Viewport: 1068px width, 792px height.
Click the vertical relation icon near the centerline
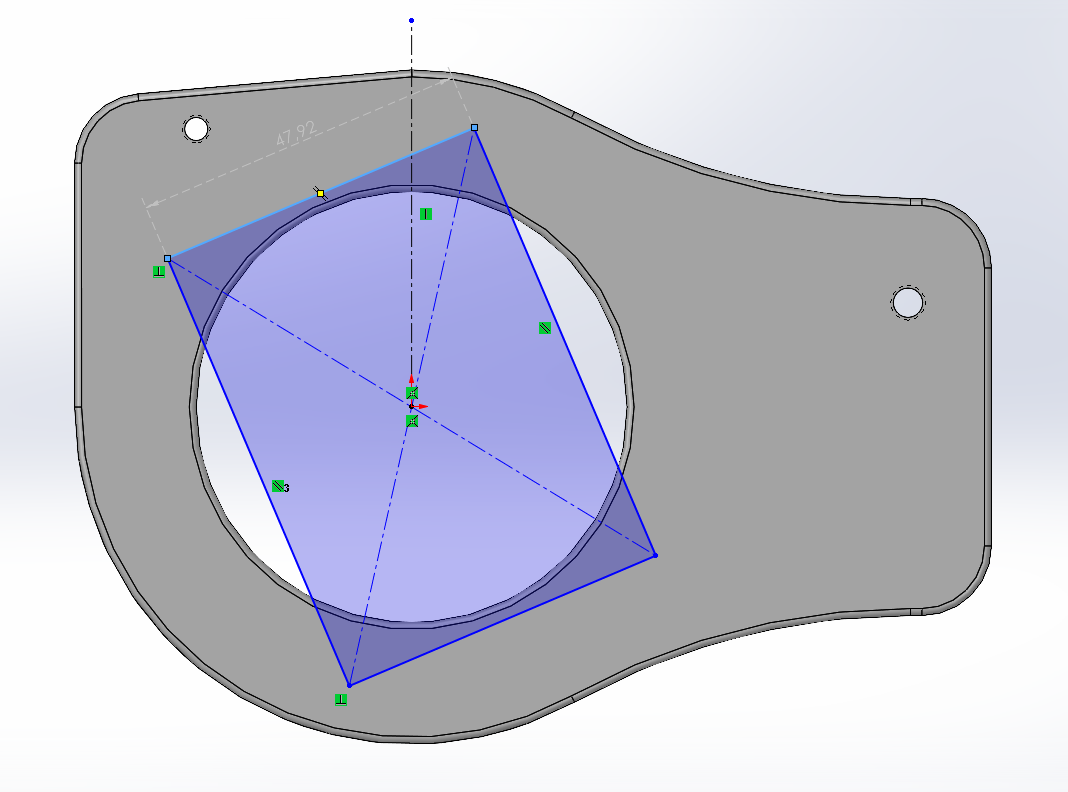[x=426, y=214]
